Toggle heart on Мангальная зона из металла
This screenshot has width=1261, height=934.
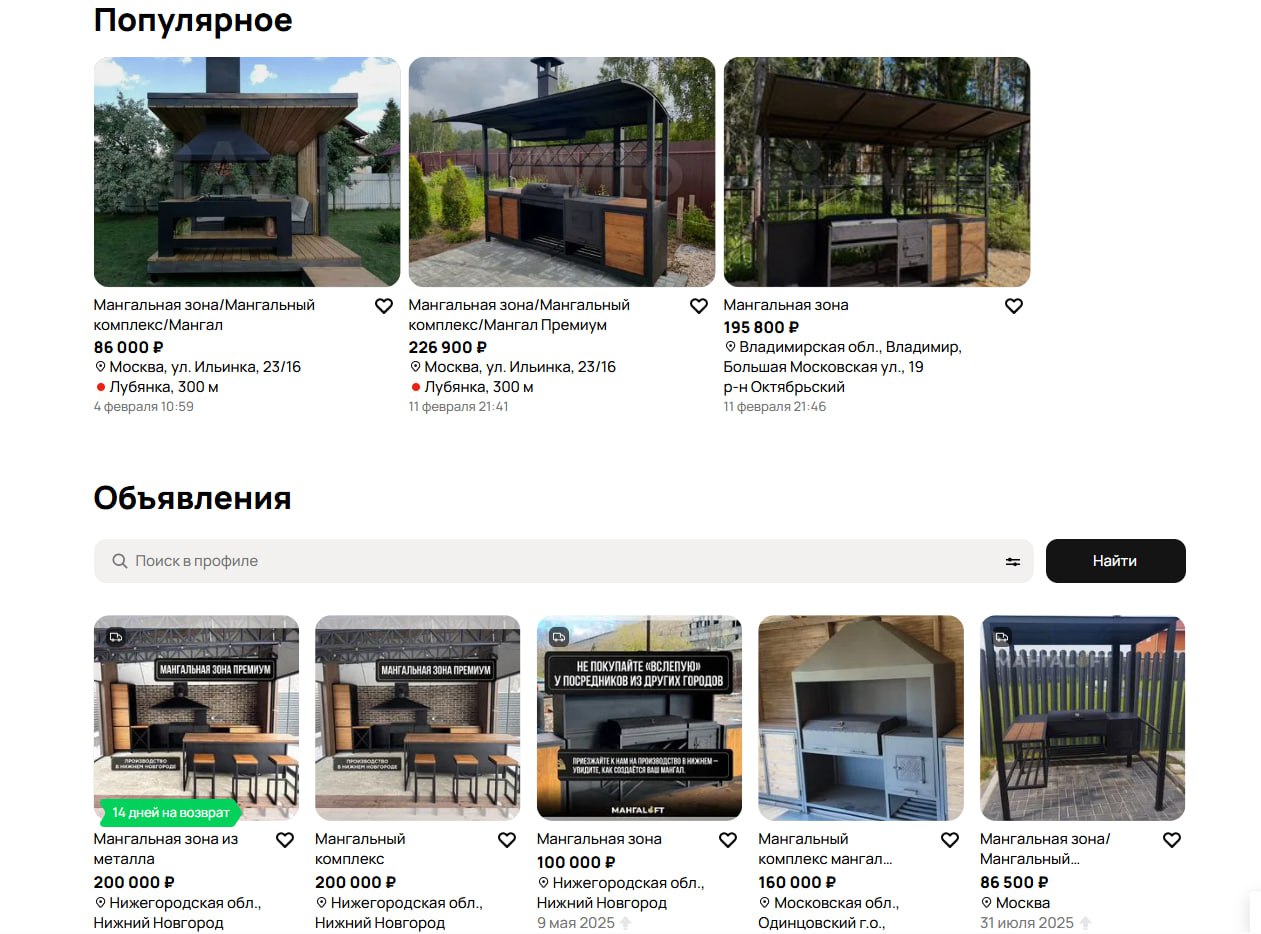[x=285, y=840]
